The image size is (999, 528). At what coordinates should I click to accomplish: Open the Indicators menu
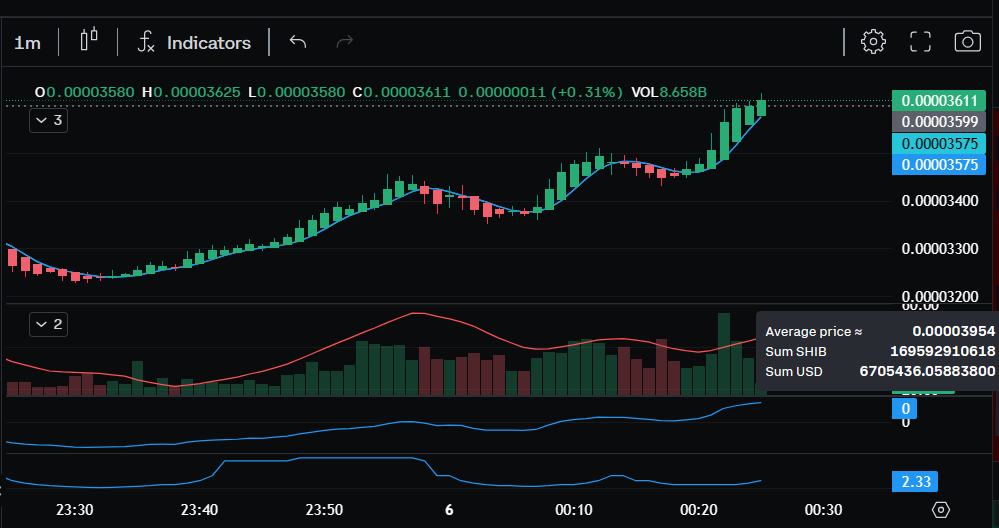(208, 43)
